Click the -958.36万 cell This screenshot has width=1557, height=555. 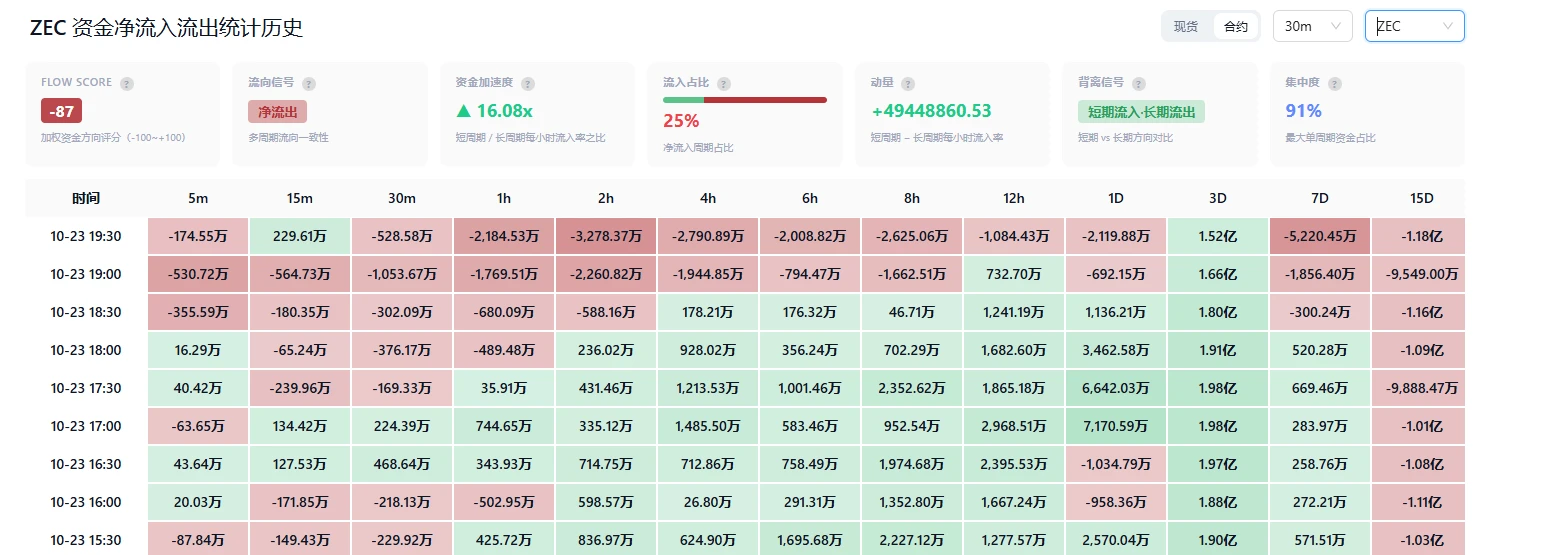pos(1116,502)
